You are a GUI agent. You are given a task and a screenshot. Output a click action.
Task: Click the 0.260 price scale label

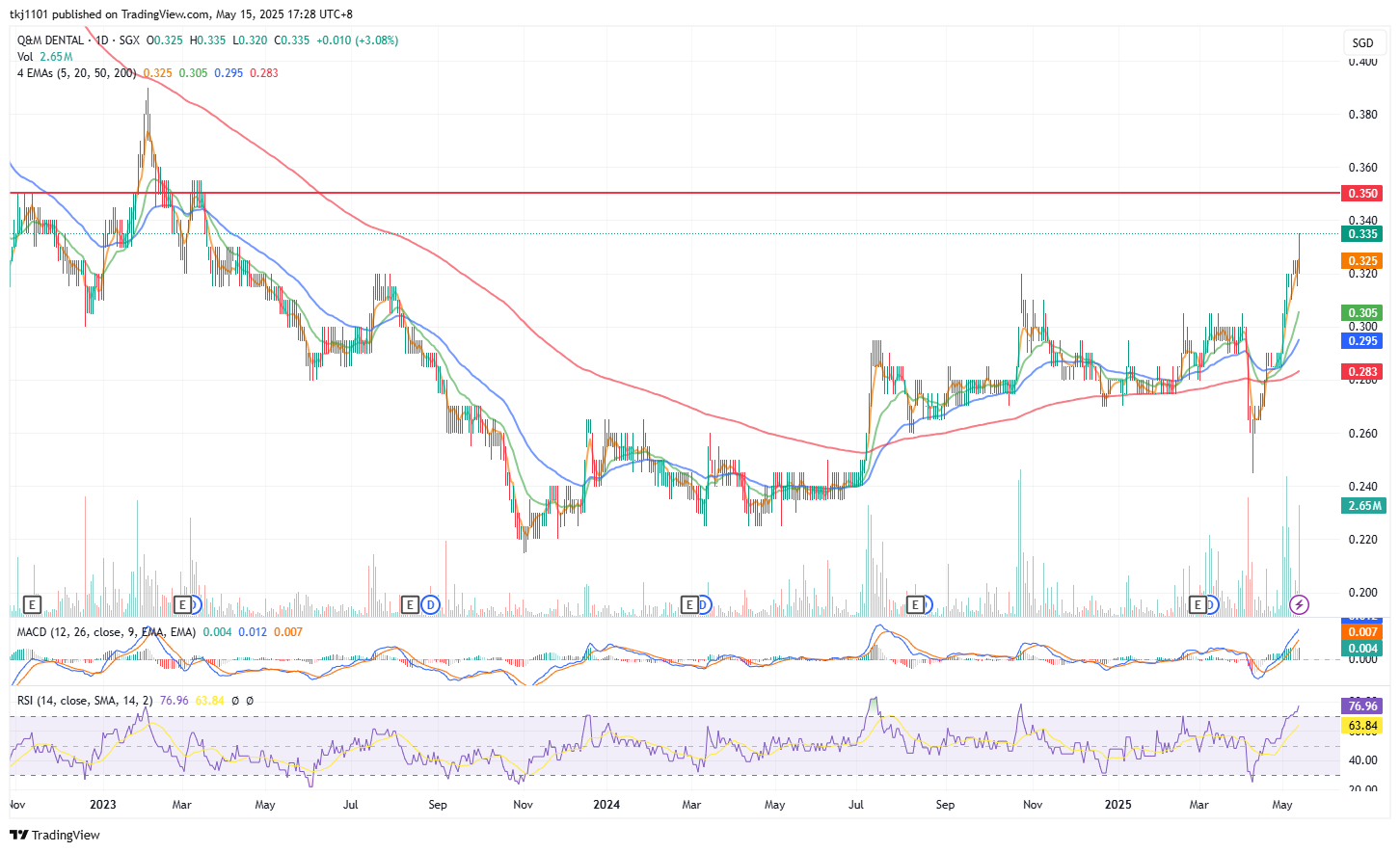(1362, 433)
